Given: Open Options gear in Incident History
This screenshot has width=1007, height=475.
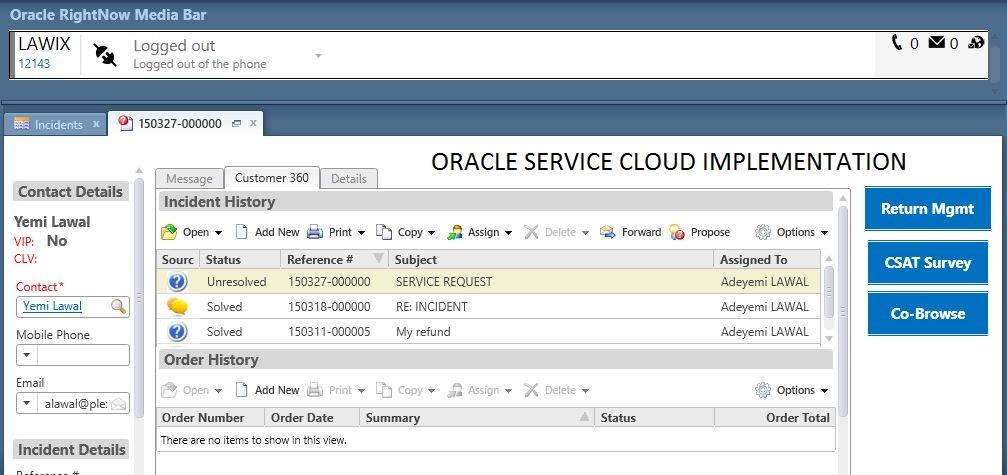Looking at the screenshot, I should tap(763, 232).
